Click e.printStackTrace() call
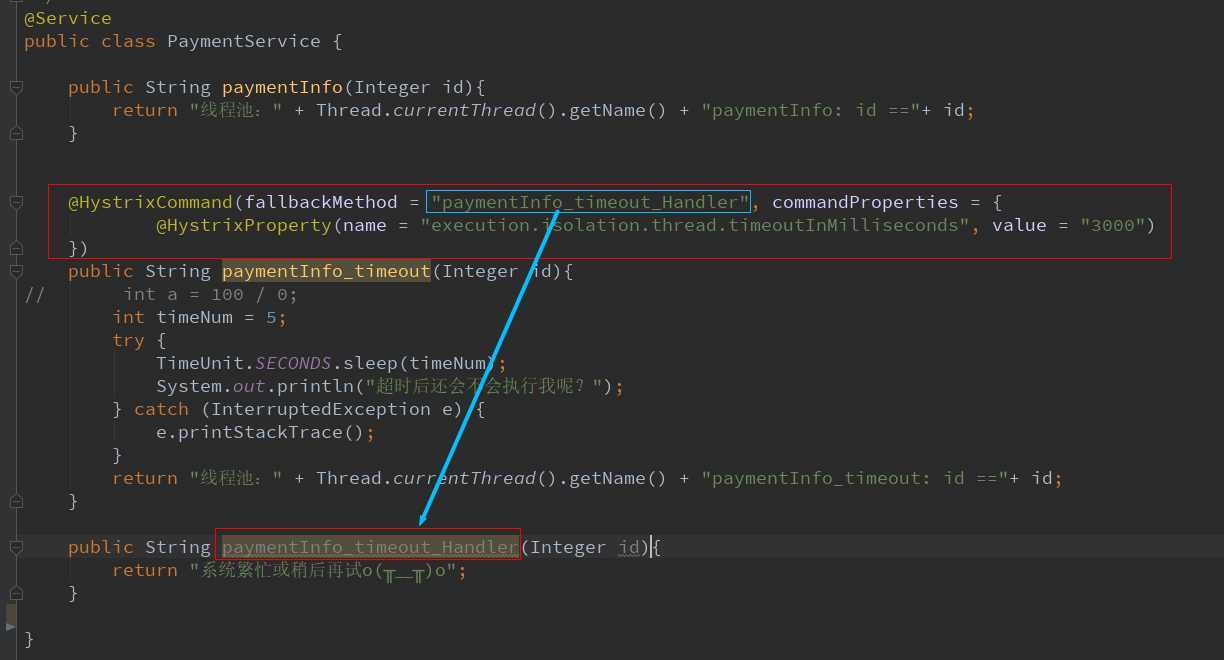The width and height of the screenshot is (1224, 660). point(266,432)
